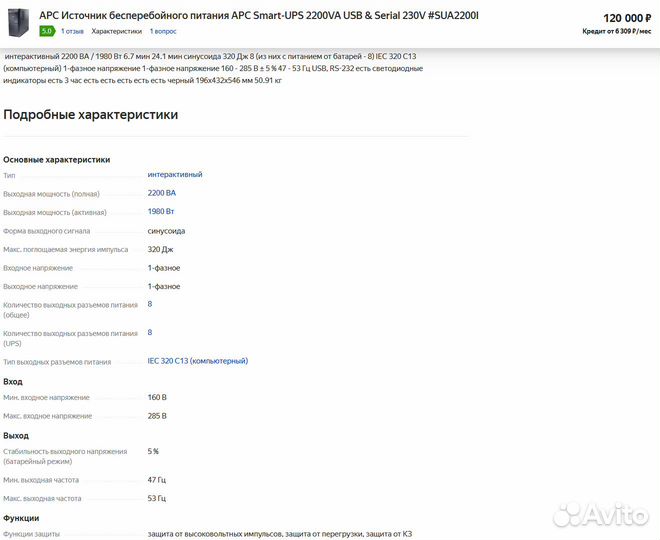Click the 'Форма выходного сигнала' label
The height and width of the screenshot is (540, 660).
46,231
